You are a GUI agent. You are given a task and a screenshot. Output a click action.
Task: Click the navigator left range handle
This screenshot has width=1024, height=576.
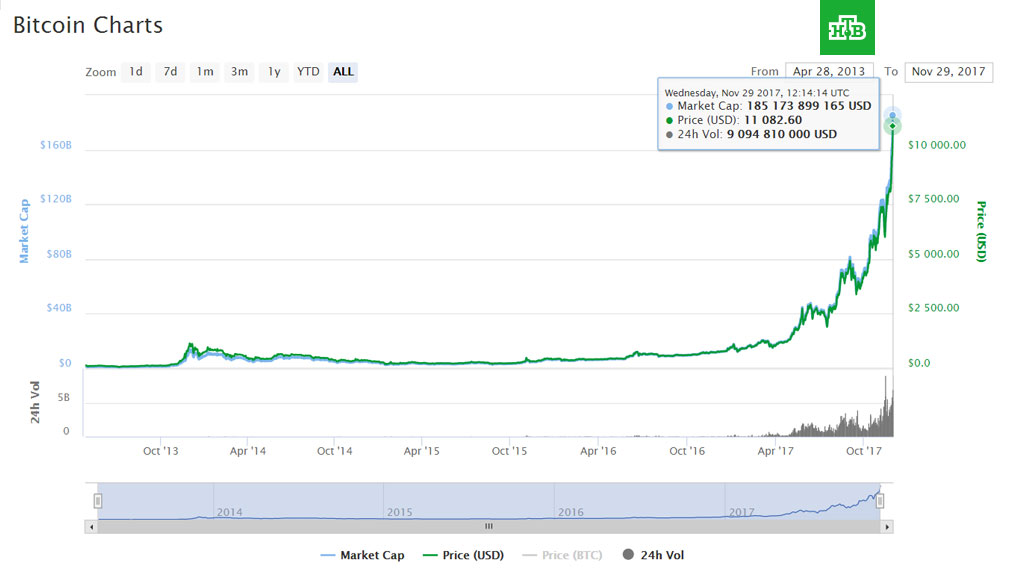(98, 501)
